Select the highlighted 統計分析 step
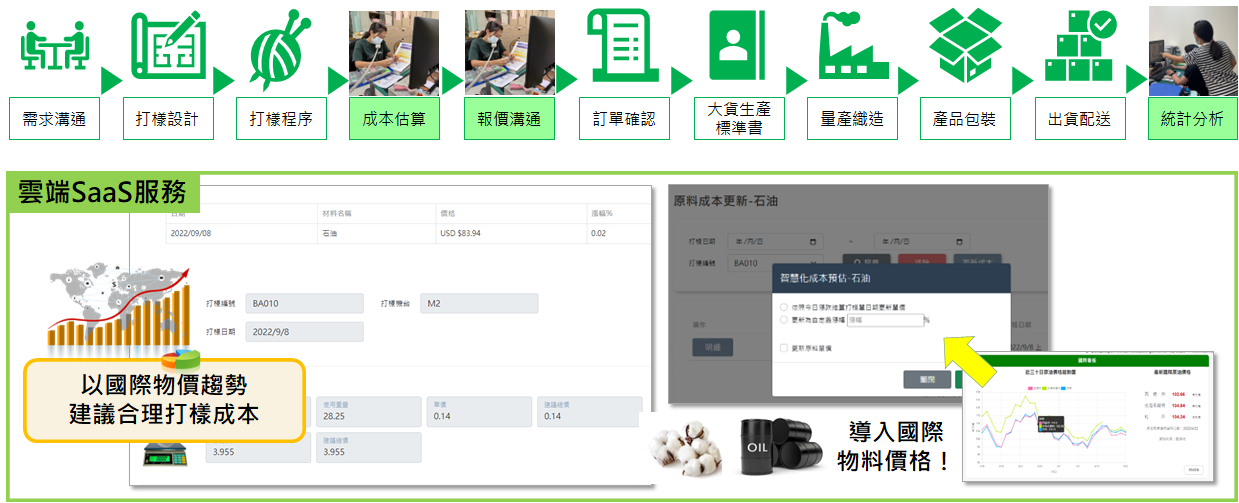1239x503 pixels. coord(1192,119)
